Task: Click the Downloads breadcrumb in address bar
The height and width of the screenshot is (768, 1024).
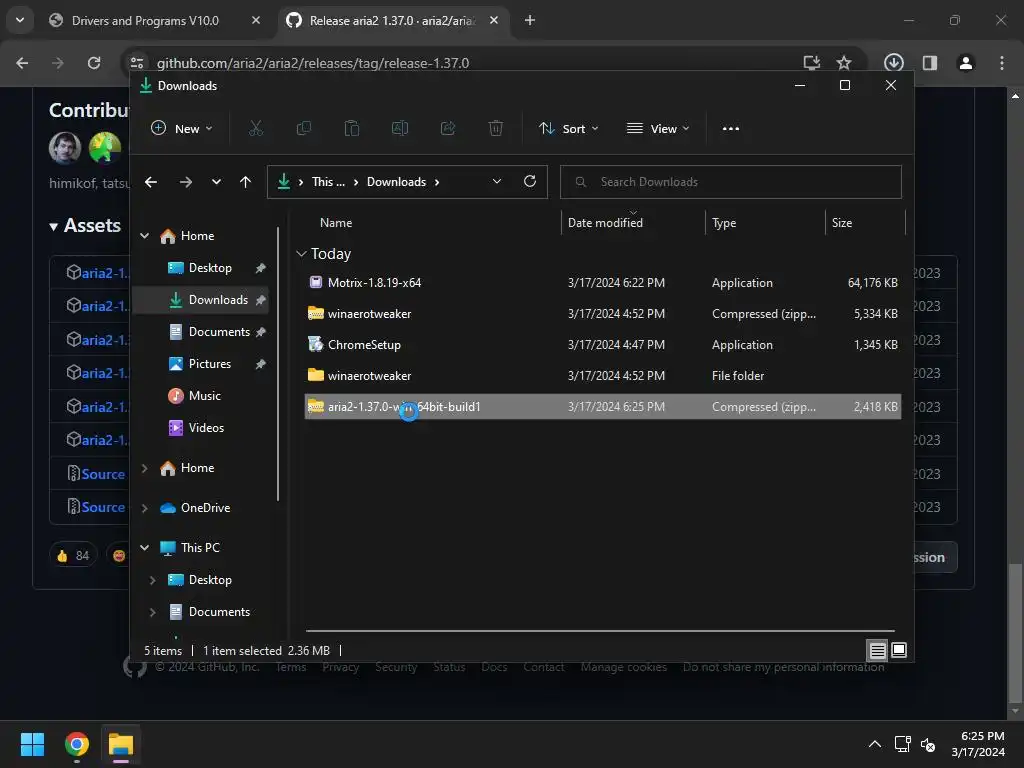Action: click(x=396, y=182)
